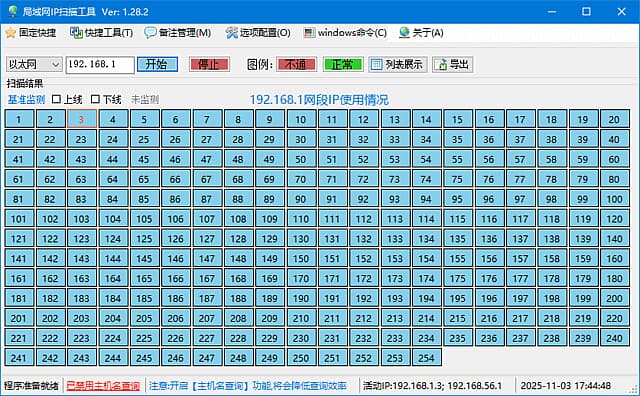640x396 pixels.
Task: Click the star icon beside 固定快捷
Action: pos(11,33)
